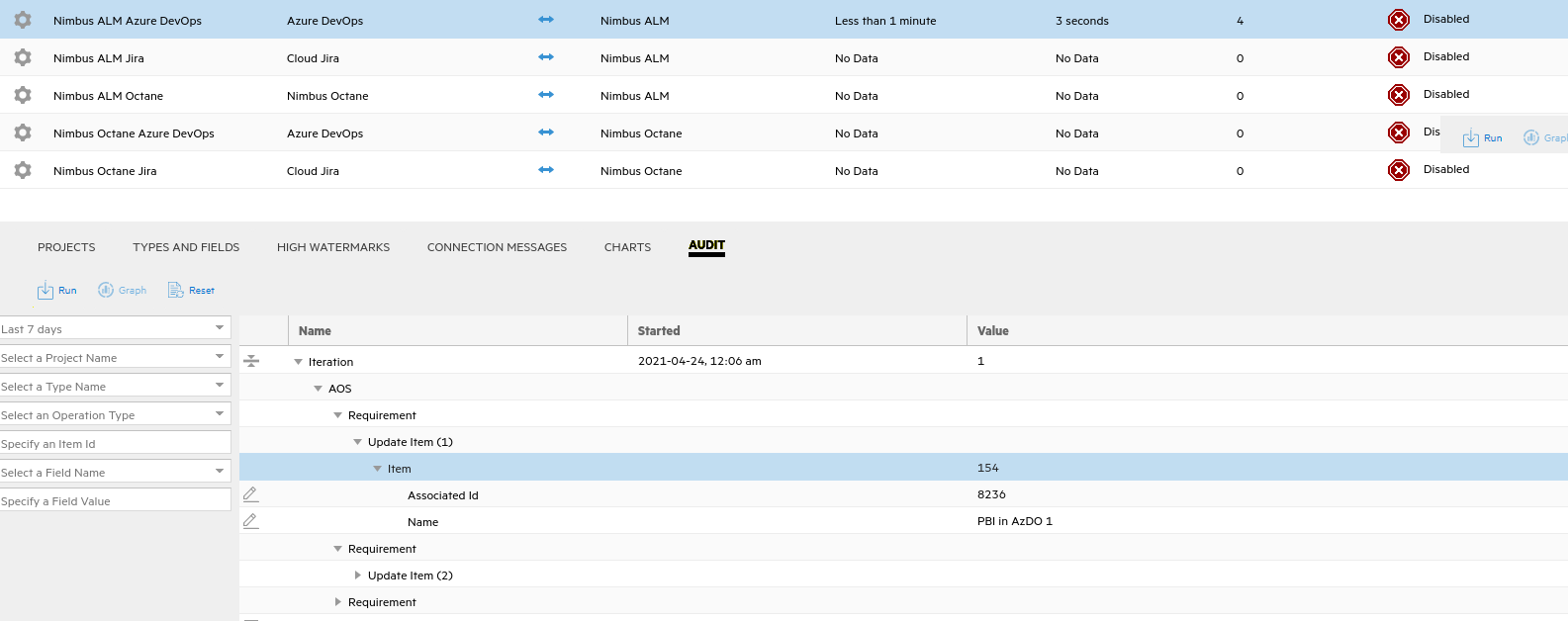Expand the Update Item (2) node
The image size is (1568, 621).
click(x=358, y=576)
